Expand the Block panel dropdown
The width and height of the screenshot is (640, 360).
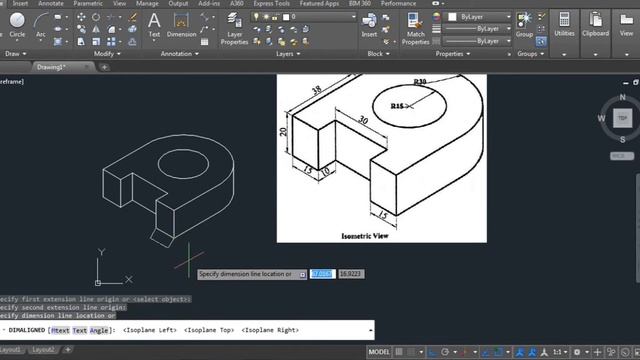click(378, 54)
